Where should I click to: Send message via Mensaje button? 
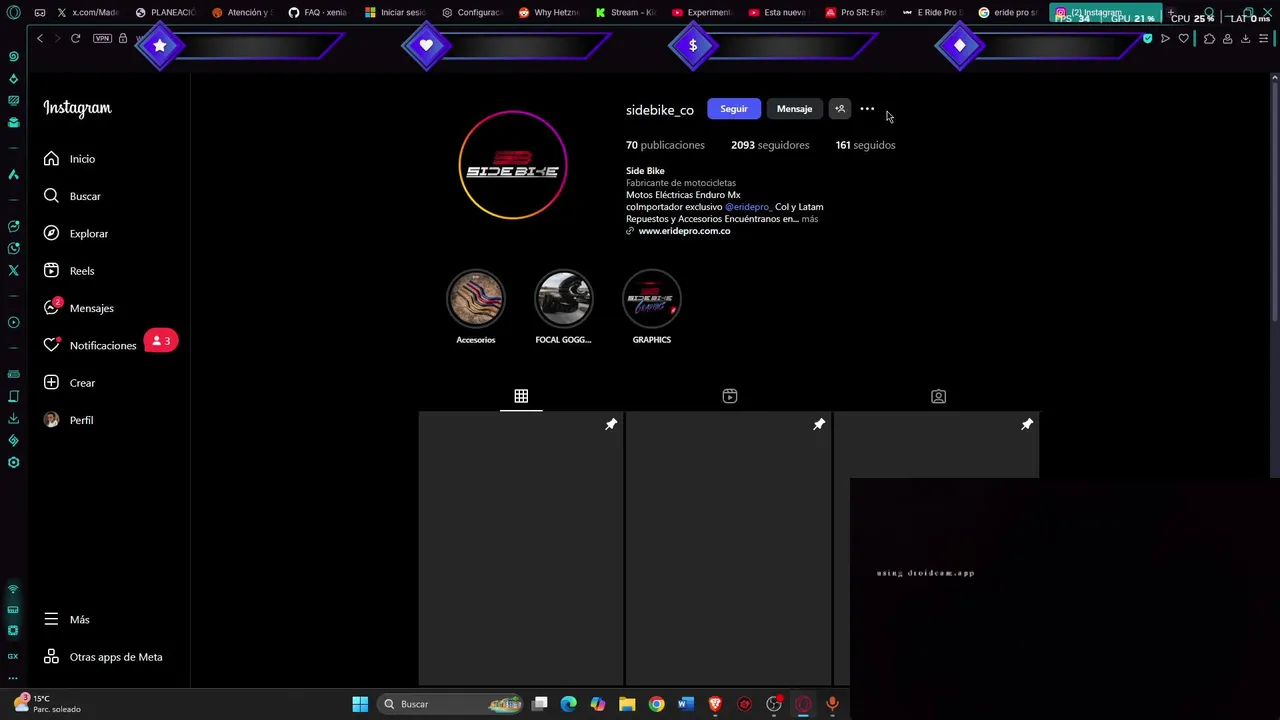[x=794, y=109]
